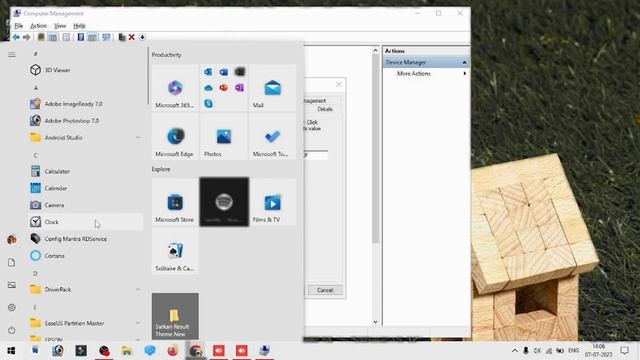The width and height of the screenshot is (640, 360).
Task: Open the Sarkari Result Theme New folder tile
Action: tap(175, 316)
